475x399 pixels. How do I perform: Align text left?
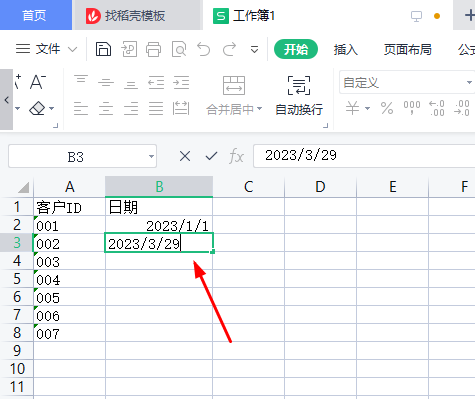coord(81,109)
